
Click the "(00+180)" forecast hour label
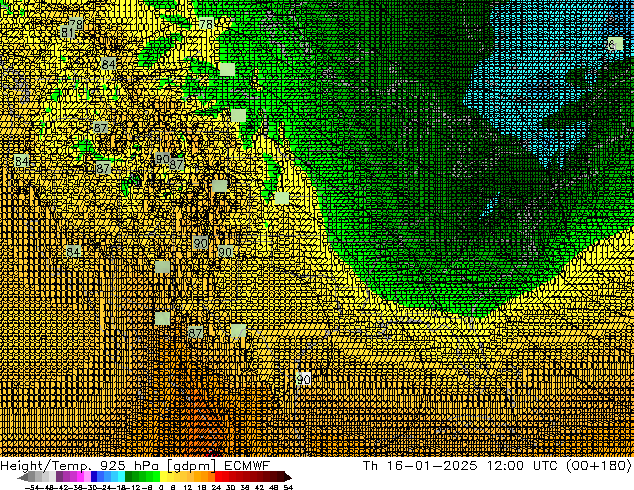[599, 465]
